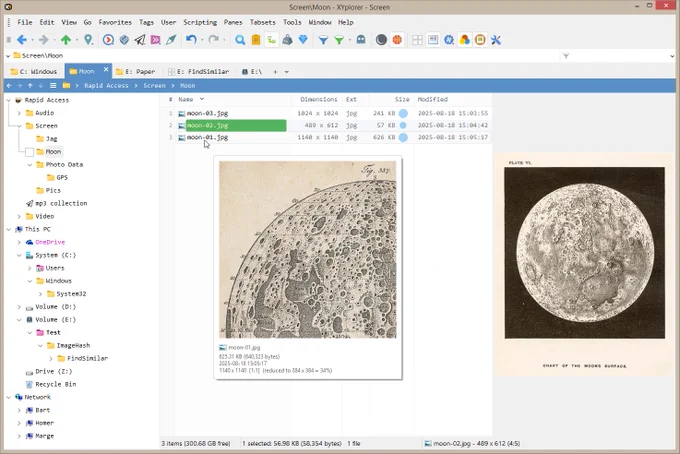
Task: Toggle the orange basketball toolbar icon
Action: [397, 40]
